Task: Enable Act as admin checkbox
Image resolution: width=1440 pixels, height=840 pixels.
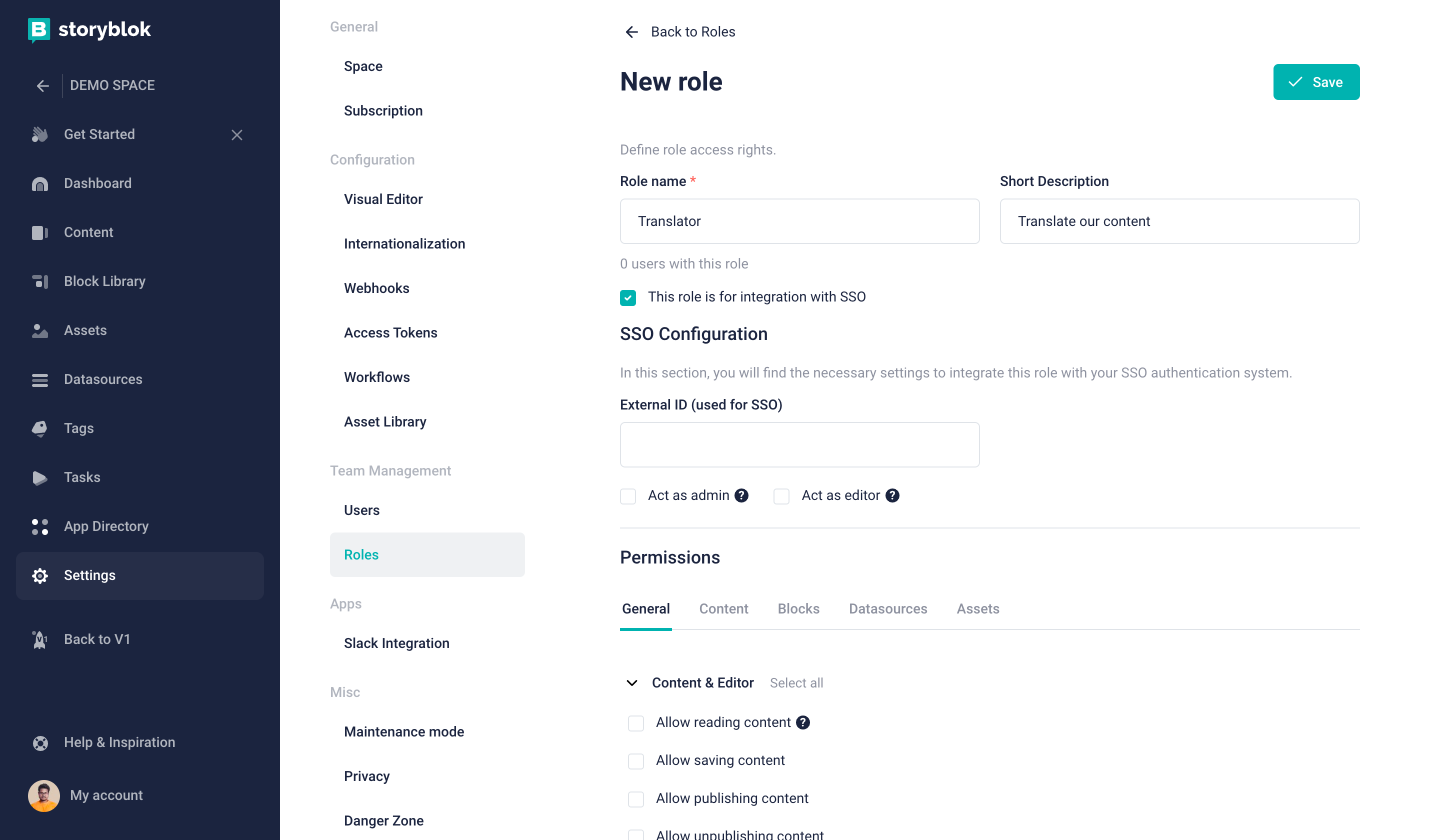Action: [628, 496]
